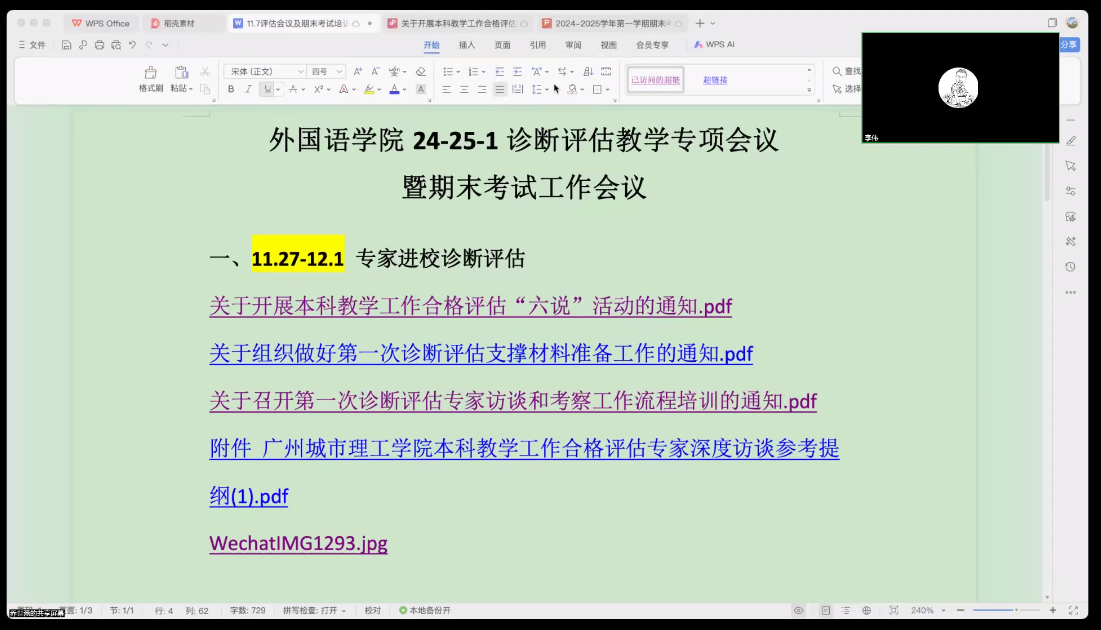Click the more (three dots) sidebar icon
This screenshot has width=1101, height=630.
click(1071, 292)
